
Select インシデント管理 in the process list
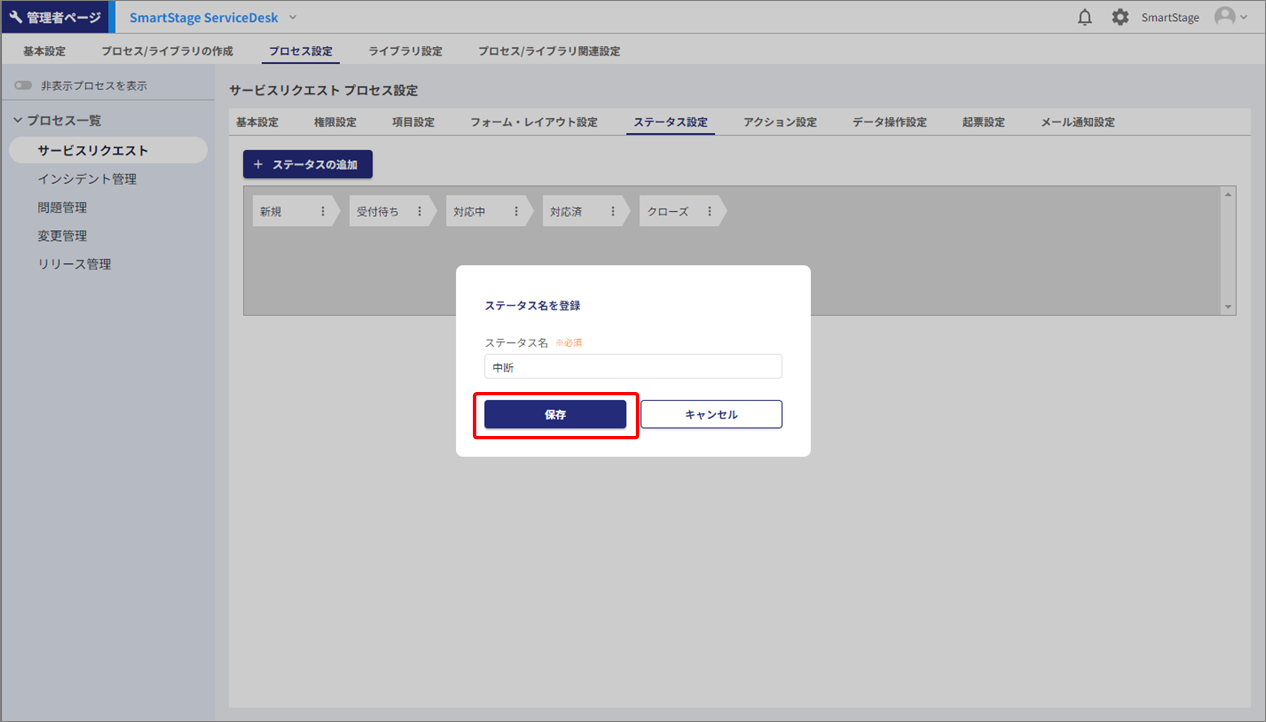(87, 179)
